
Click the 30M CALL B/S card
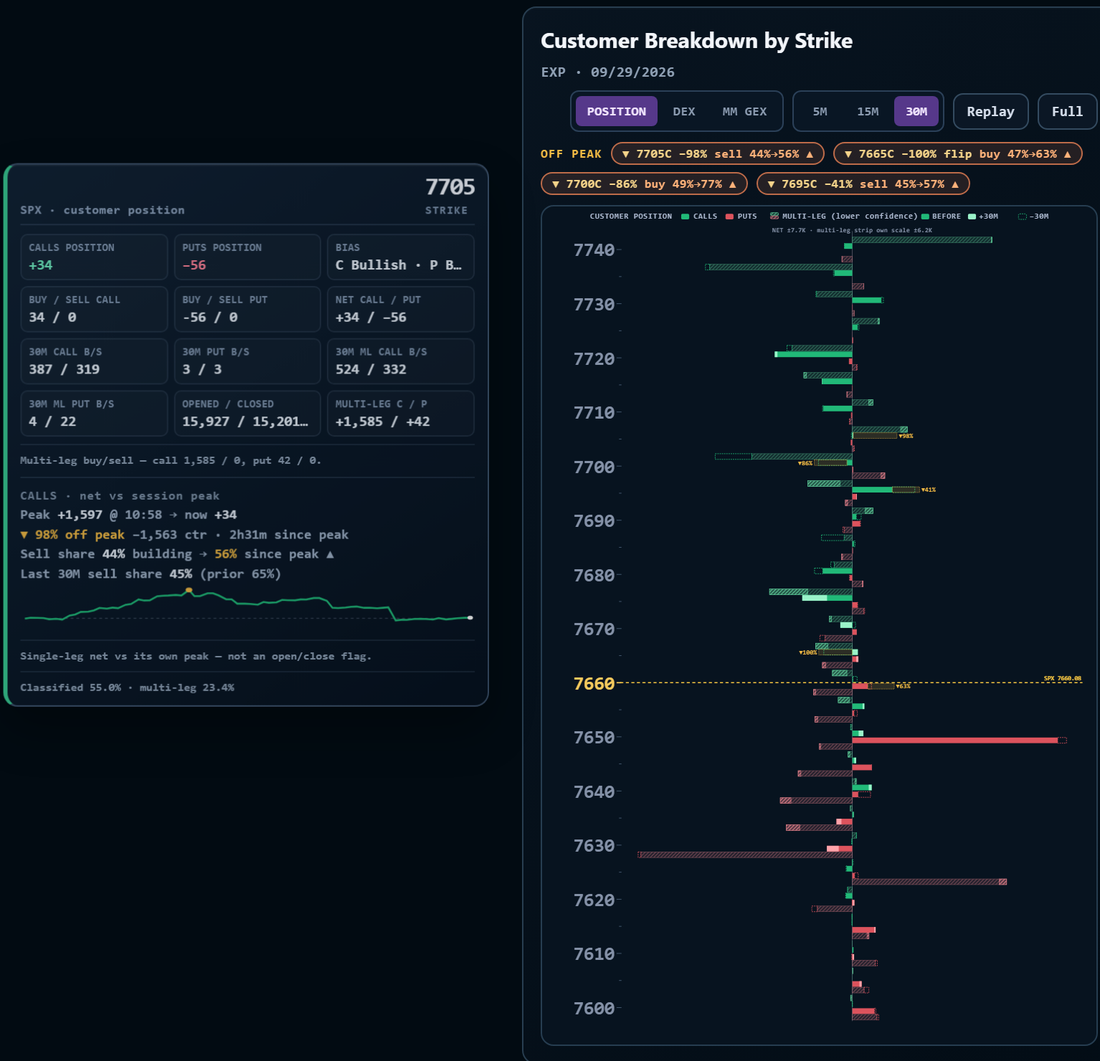[94, 361]
